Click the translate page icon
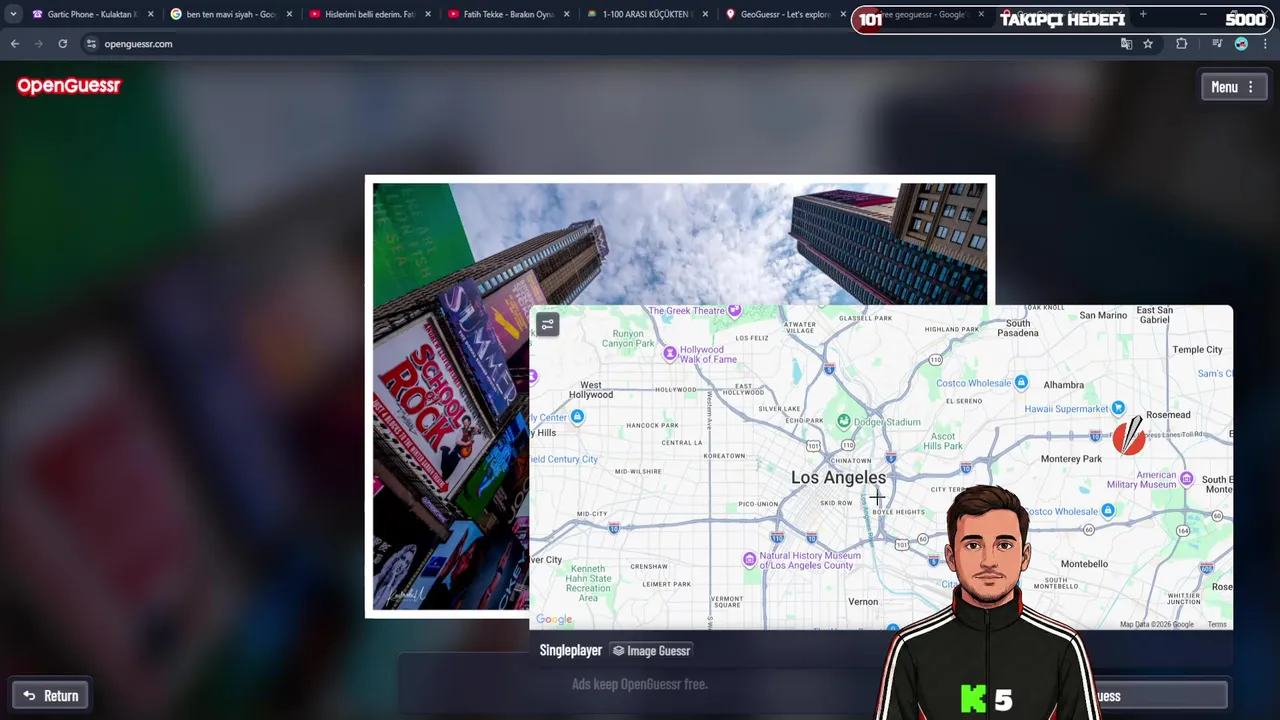The image size is (1280, 720). pyautogui.click(x=1126, y=44)
